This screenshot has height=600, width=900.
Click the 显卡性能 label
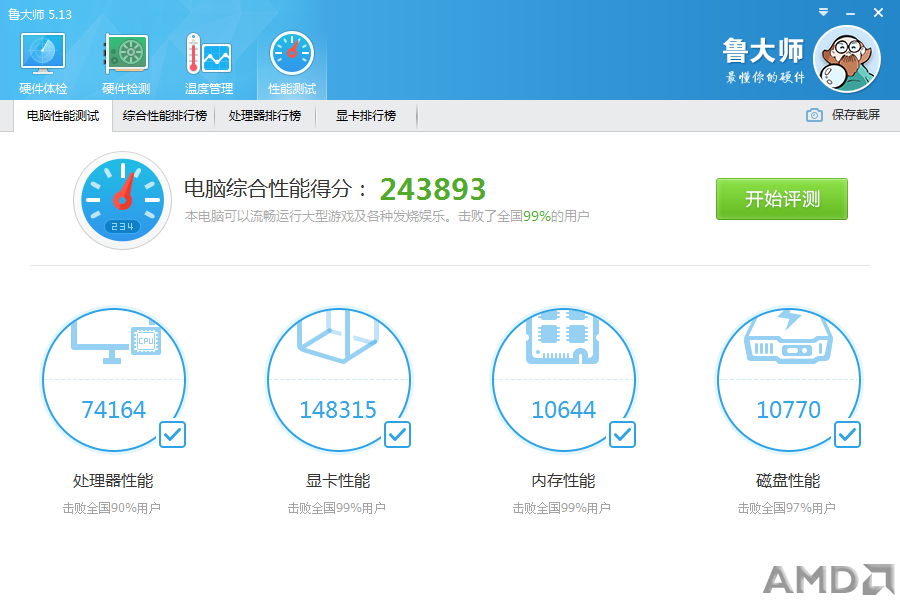[338, 481]
